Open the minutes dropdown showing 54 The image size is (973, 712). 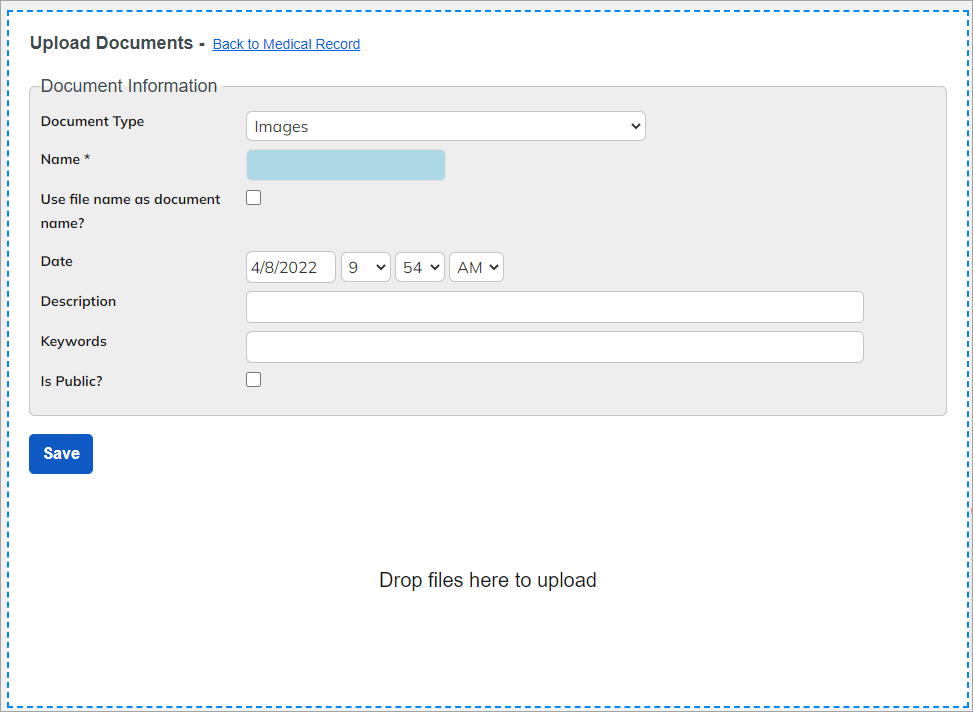click(419, 267)
